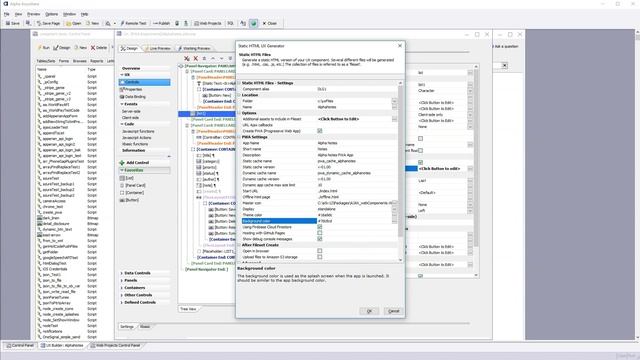Select the [Panel Card] favorite control
This screenshot has width=640, height=360.
133,185
